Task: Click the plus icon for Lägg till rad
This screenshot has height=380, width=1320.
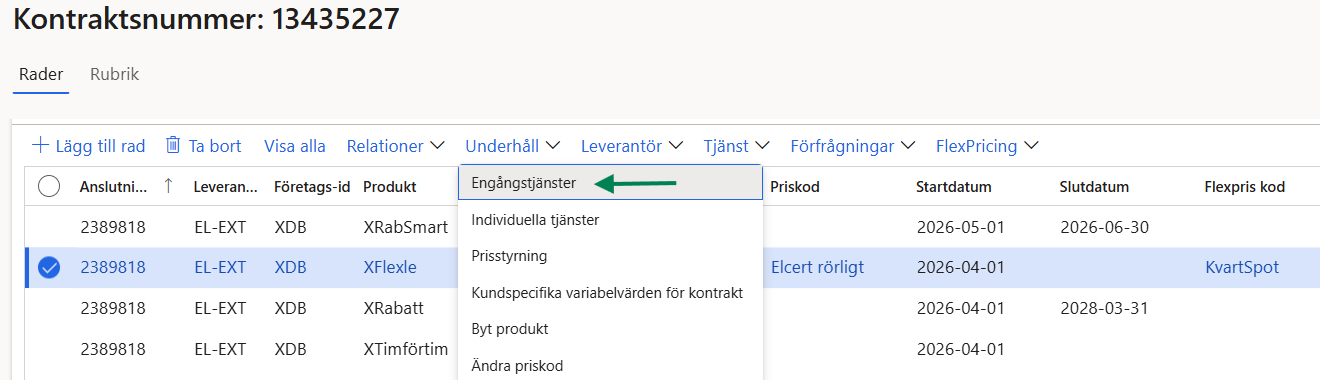Action: 40,145
